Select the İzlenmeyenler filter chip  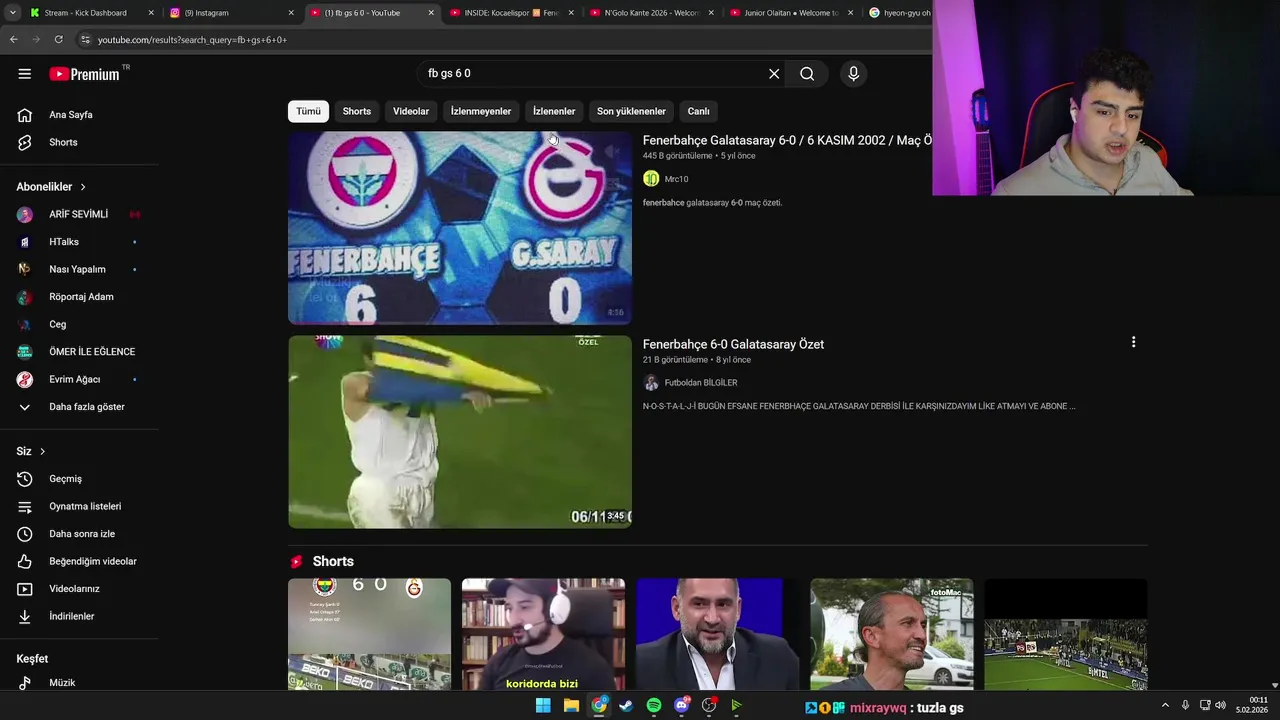tap(481, 111)
